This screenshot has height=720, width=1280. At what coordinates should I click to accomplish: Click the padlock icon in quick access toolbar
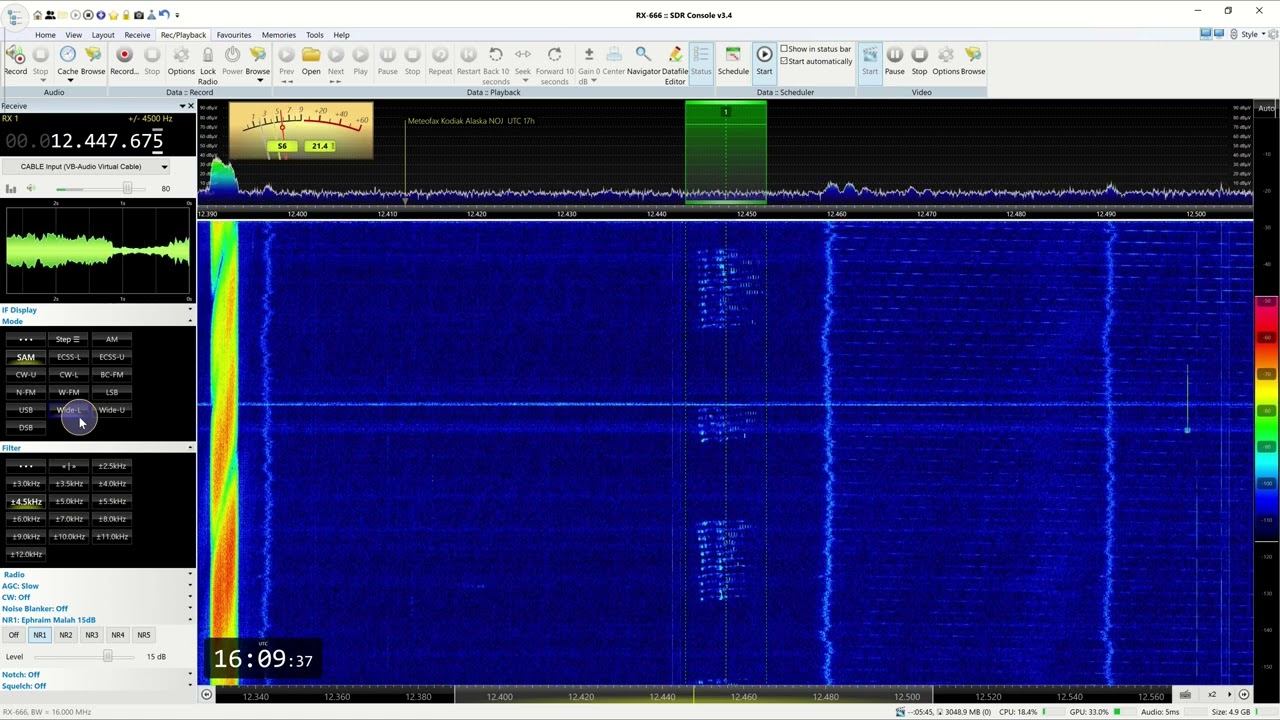coord(125,15)
